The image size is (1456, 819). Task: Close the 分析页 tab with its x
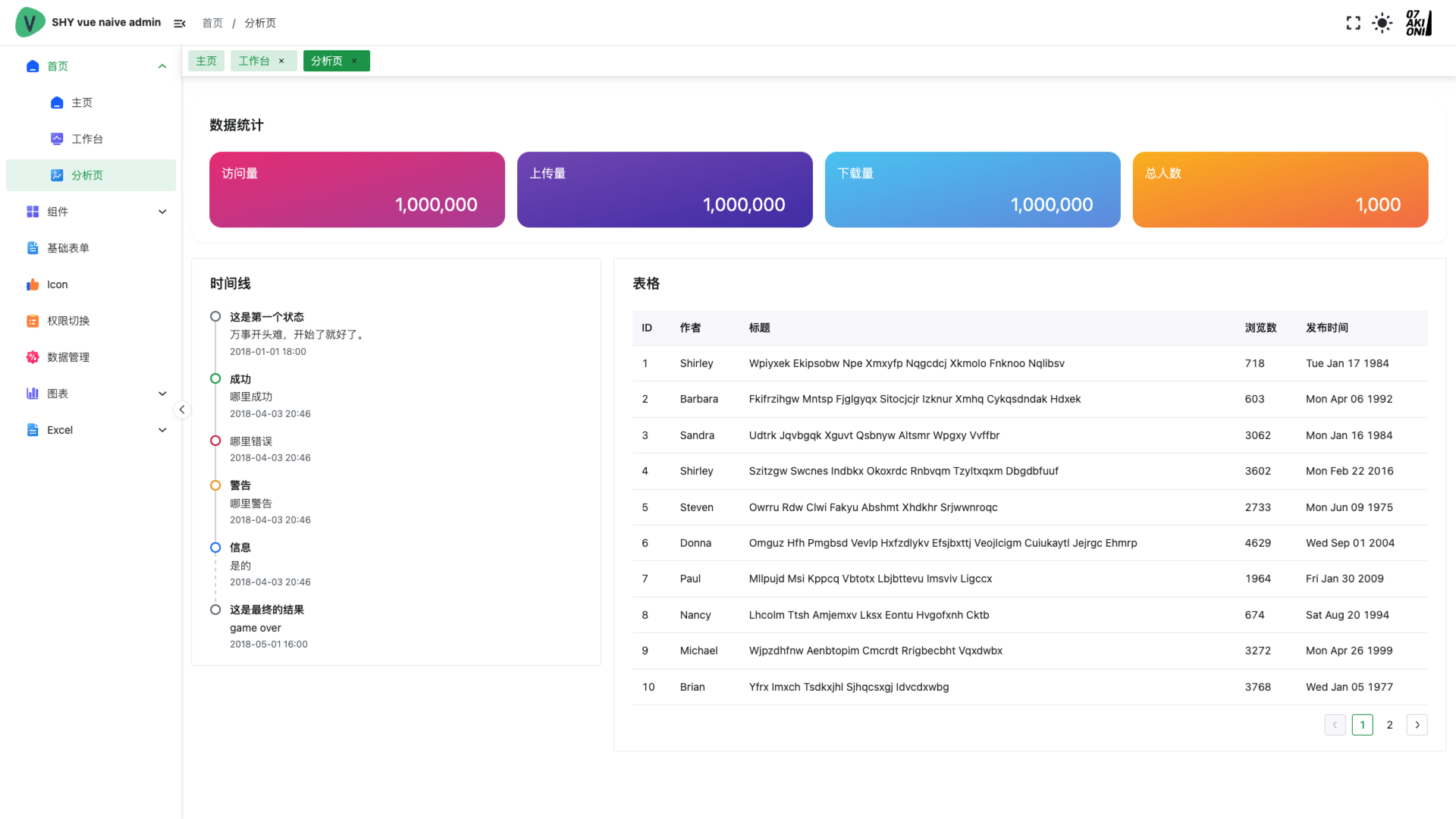(354, 61)
